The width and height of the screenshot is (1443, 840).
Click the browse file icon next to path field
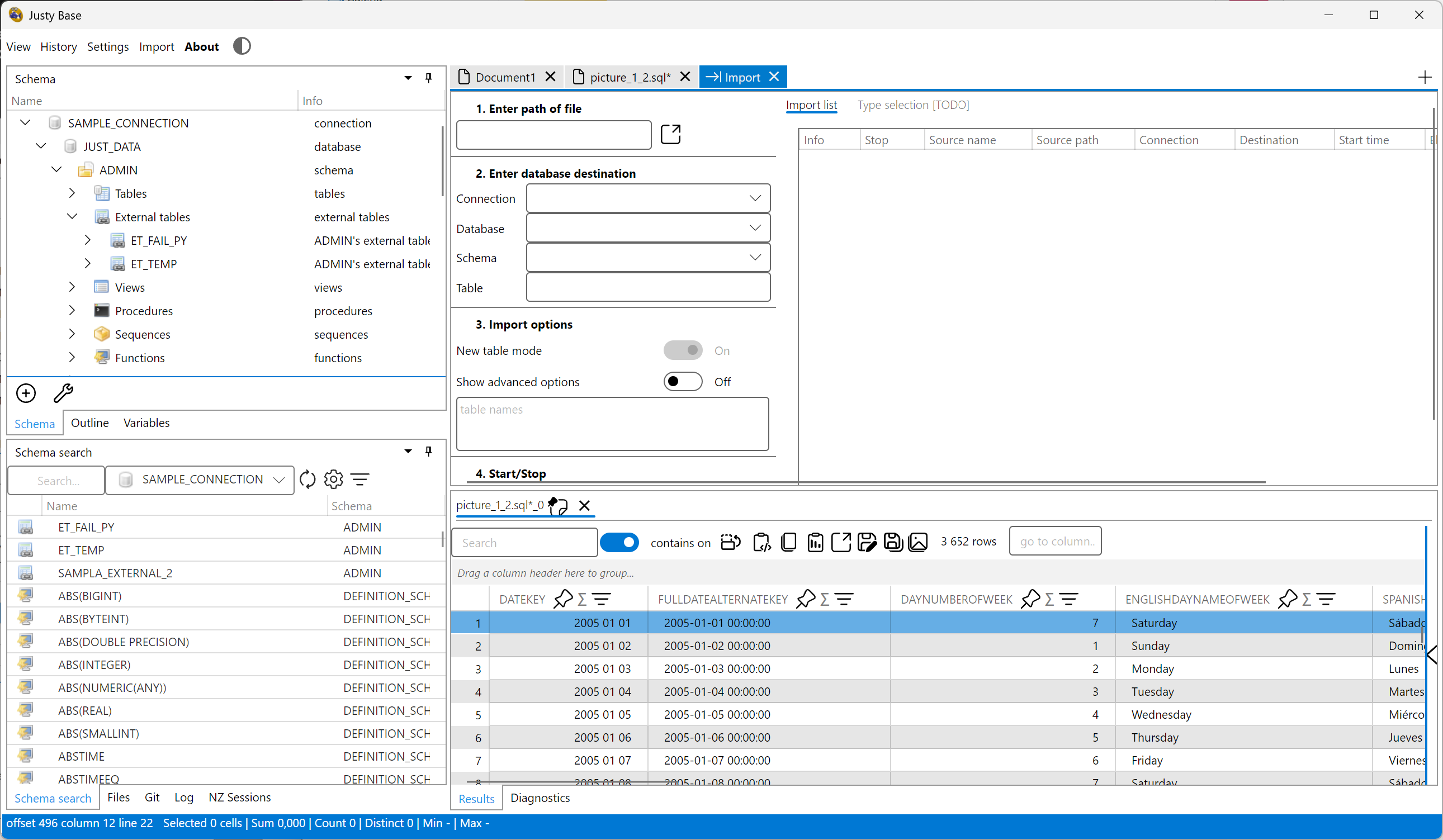(670, 135)
